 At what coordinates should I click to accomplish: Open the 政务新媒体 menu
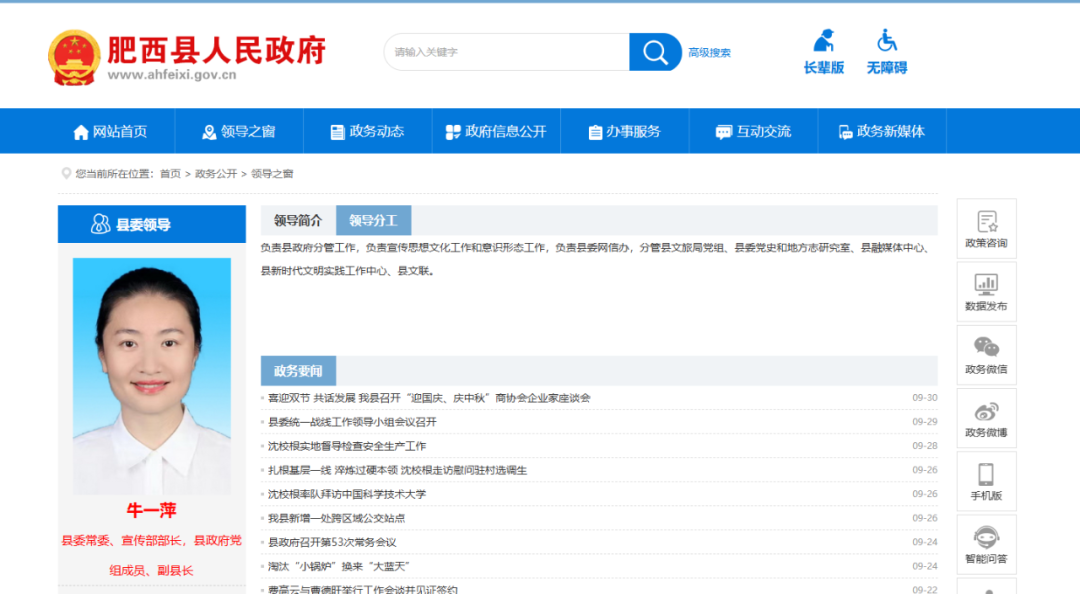[x=882, y=130]
